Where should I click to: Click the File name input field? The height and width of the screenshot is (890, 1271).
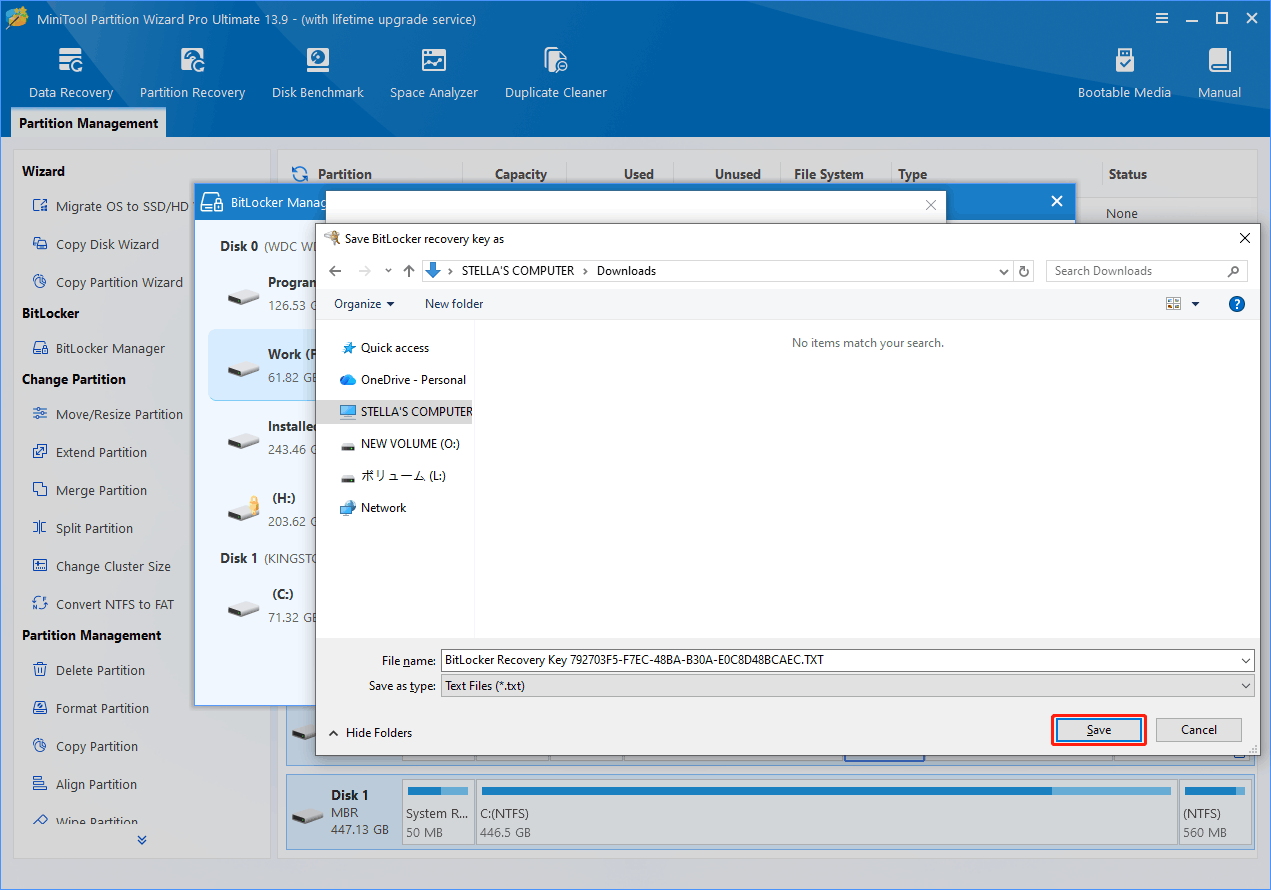(x=838, y=660)
